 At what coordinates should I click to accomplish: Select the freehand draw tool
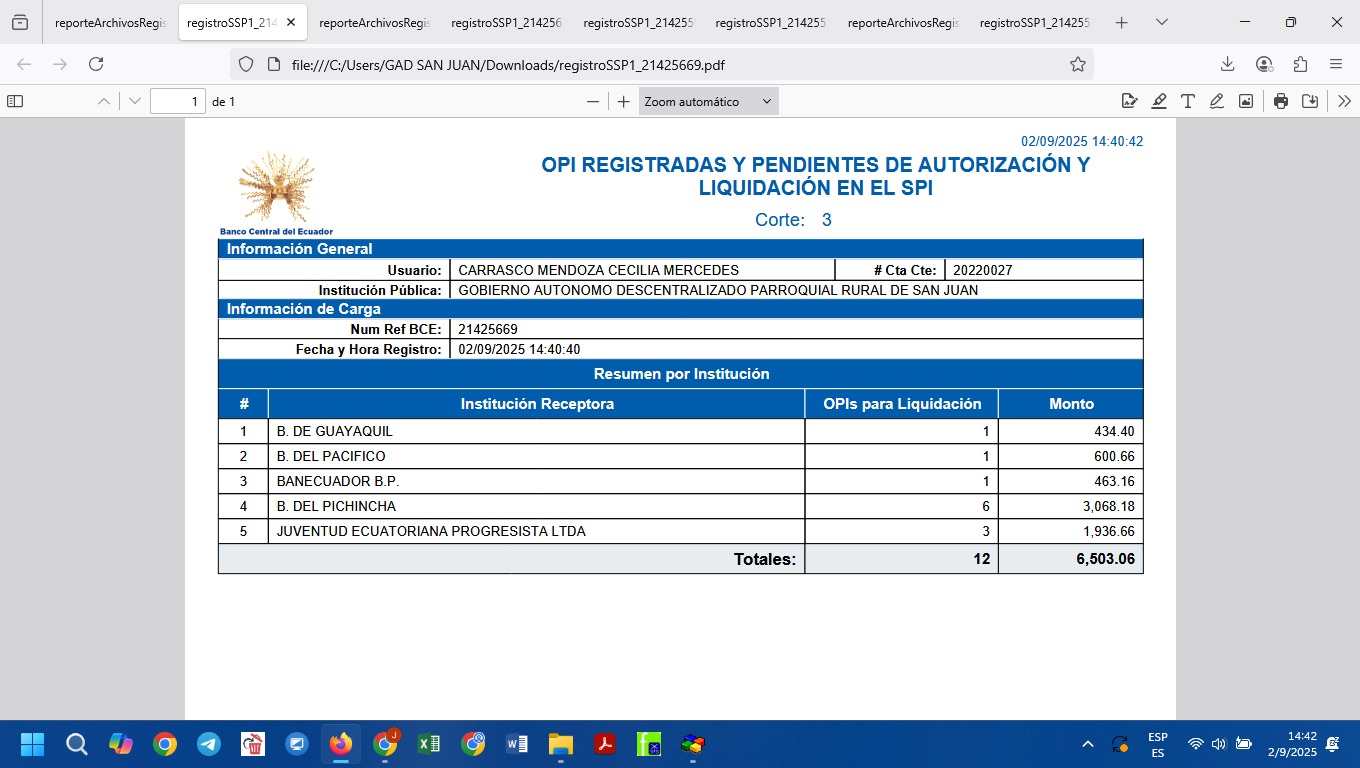pyautogui.click(x=1217, y=101)
